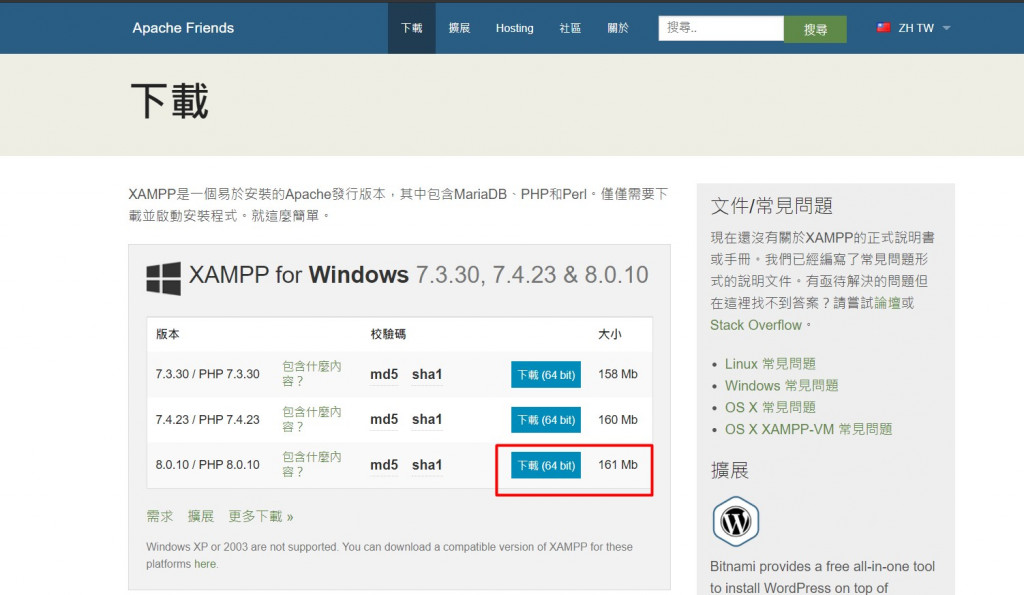Image resolution: width=1024 pixels, height=595 pixels.
Task: Download XAMPP 7.4.23 64 bit
Action: pyautogui.click(x=546, y=420)
